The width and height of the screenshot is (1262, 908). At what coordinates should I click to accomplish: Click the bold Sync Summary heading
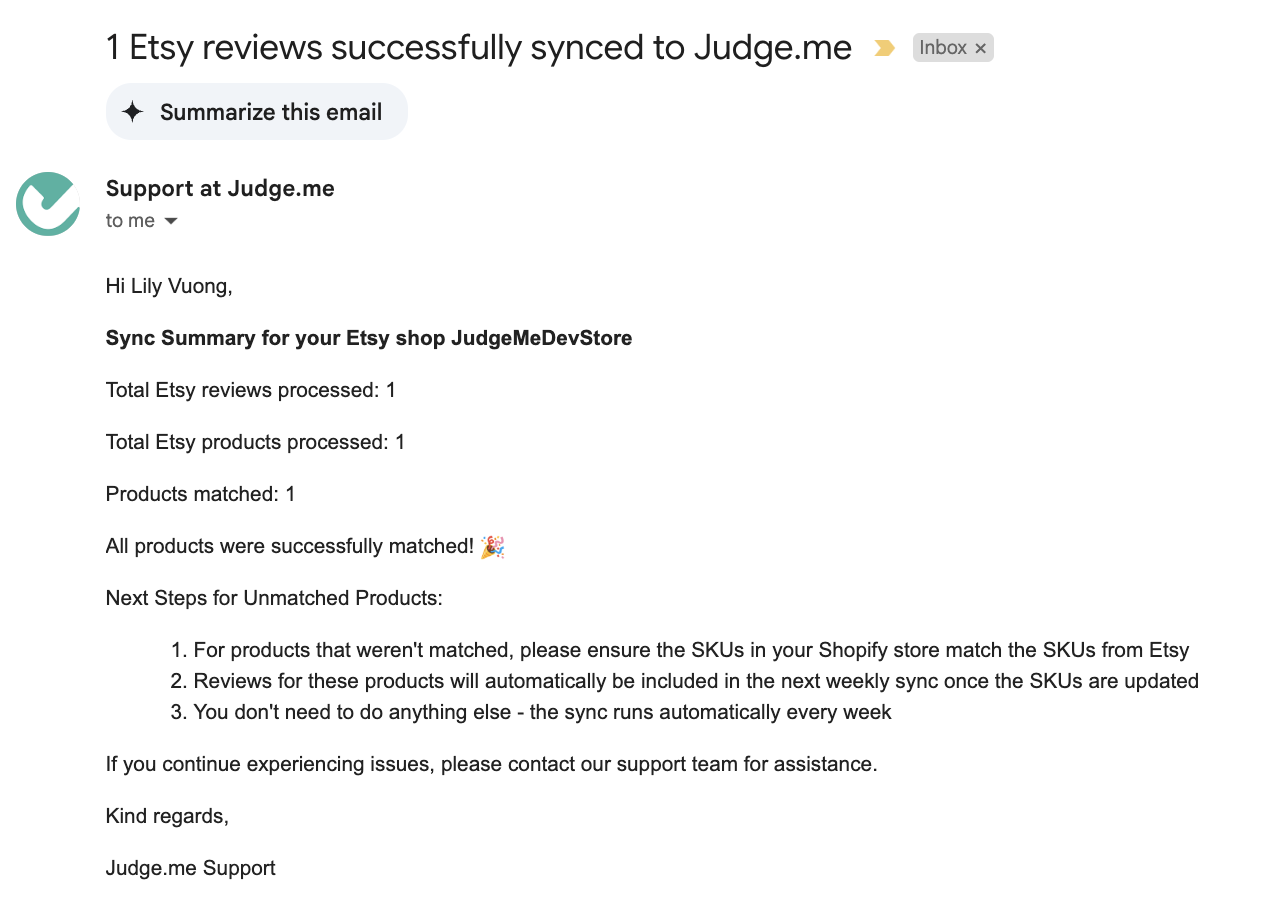pyautogui.click(x=369, y=338)
